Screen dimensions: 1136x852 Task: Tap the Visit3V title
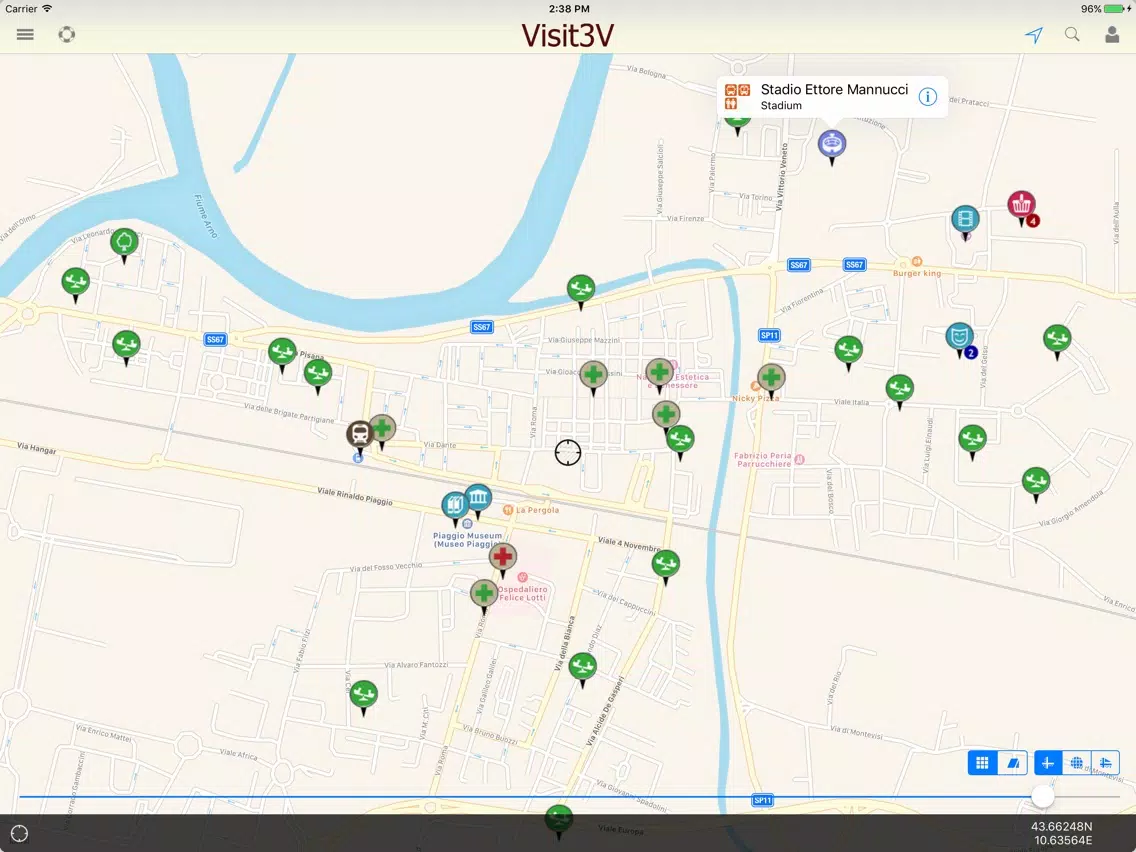point(568,35)
